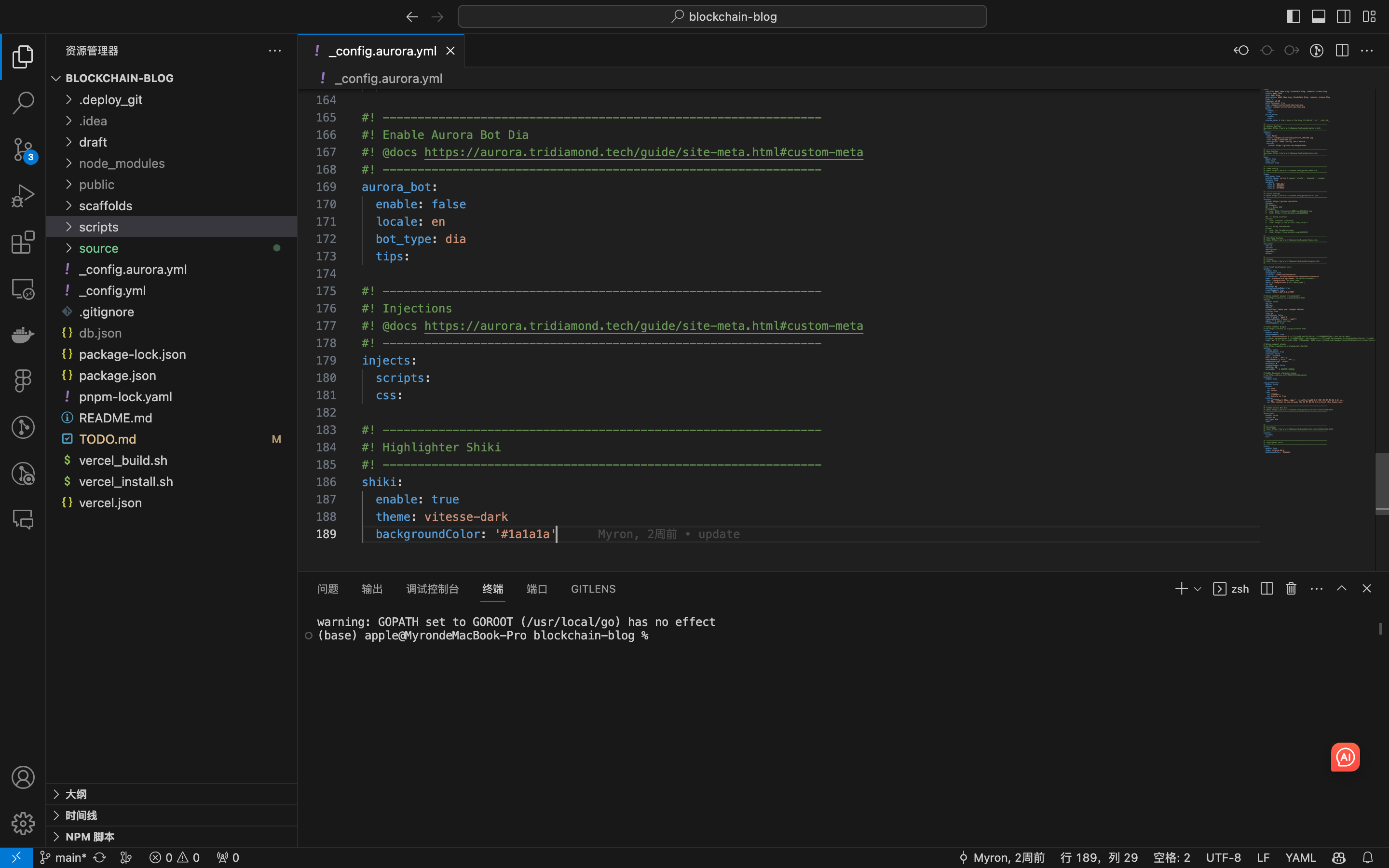Maximize the terminal panel

coord(1341,588)
